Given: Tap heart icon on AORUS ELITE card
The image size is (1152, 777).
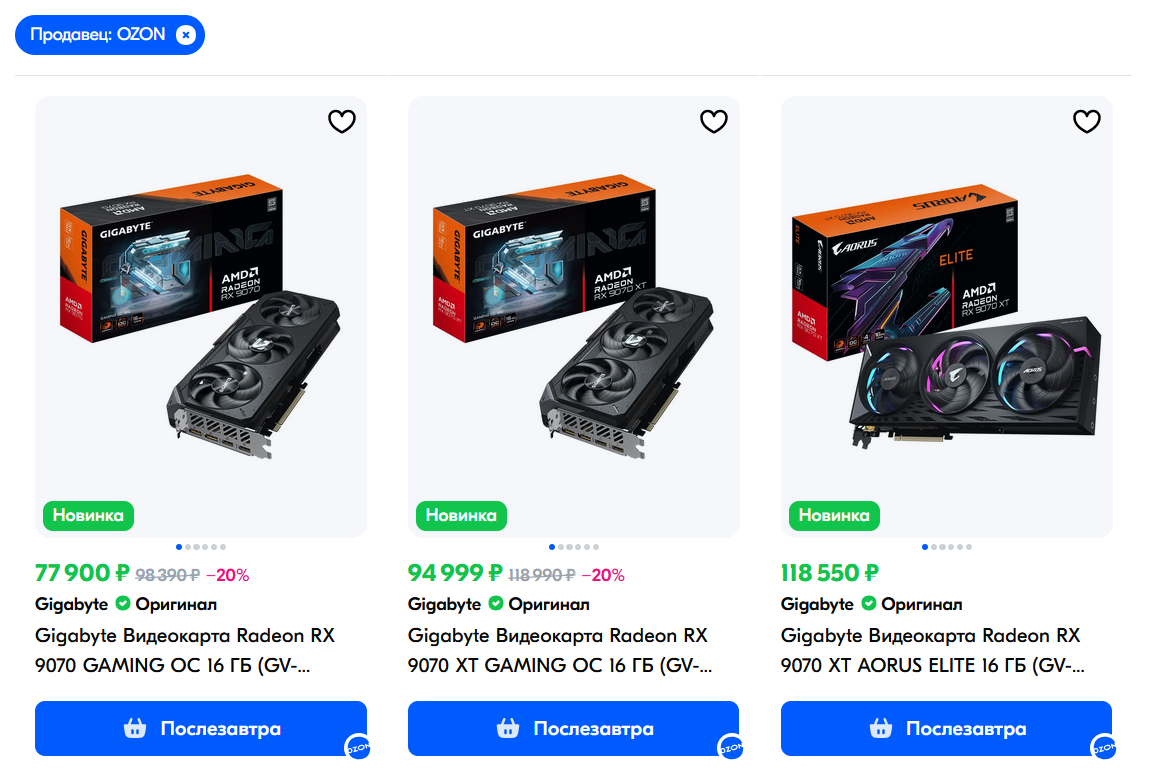Looking at the screenshot, I should pyautogui.click(x=1087, y=121).
